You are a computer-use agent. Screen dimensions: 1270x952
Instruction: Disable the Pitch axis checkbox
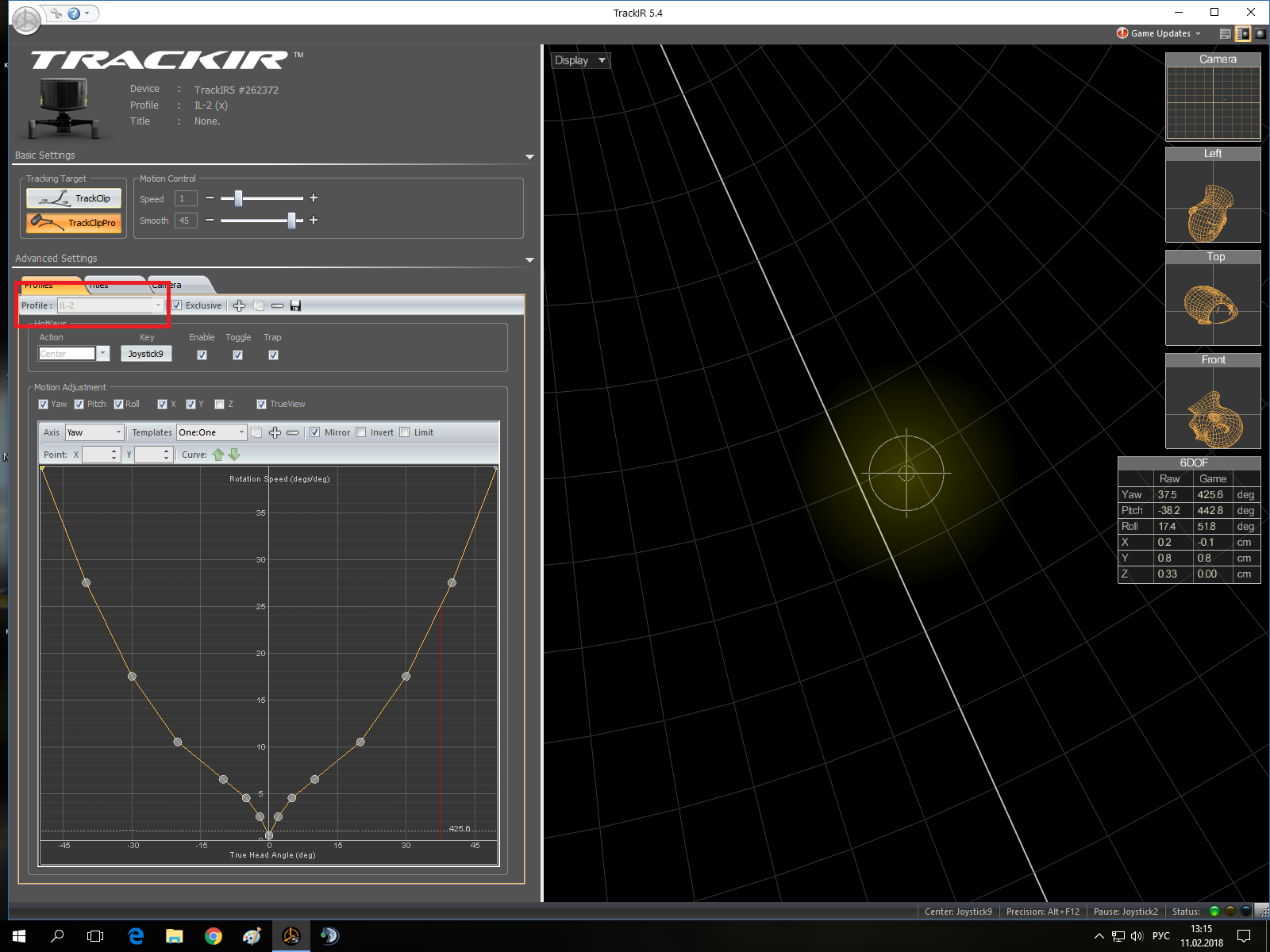tap(79, 404)
